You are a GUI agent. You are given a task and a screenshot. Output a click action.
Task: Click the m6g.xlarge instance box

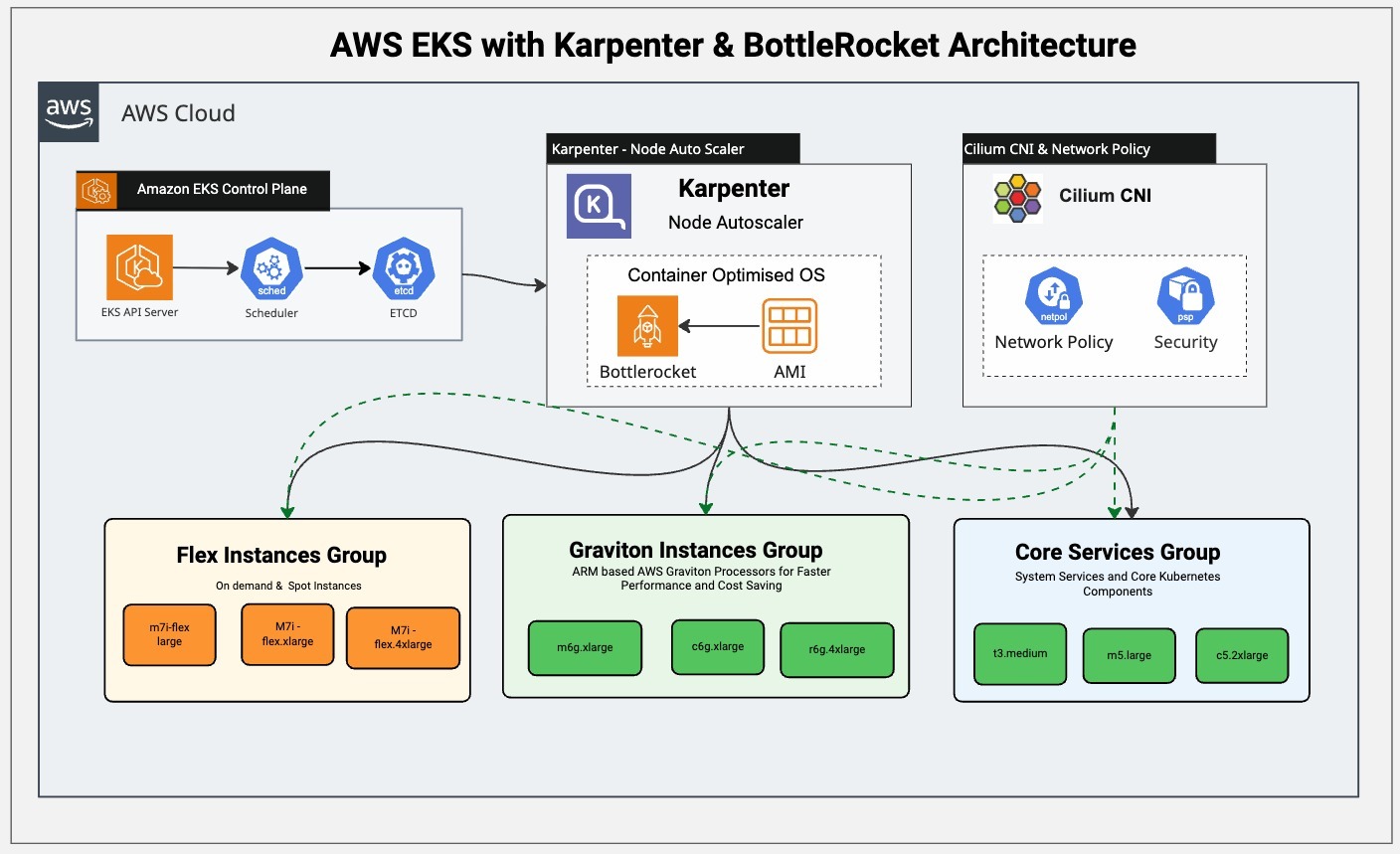pyautogui.click(x=585, y=648)
